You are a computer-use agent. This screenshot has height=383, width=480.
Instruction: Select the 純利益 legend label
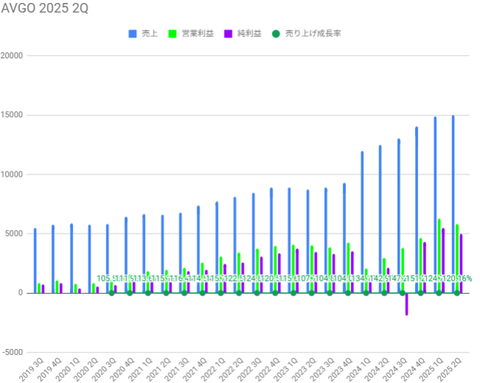pyautogui.click(x=249, y=33)
